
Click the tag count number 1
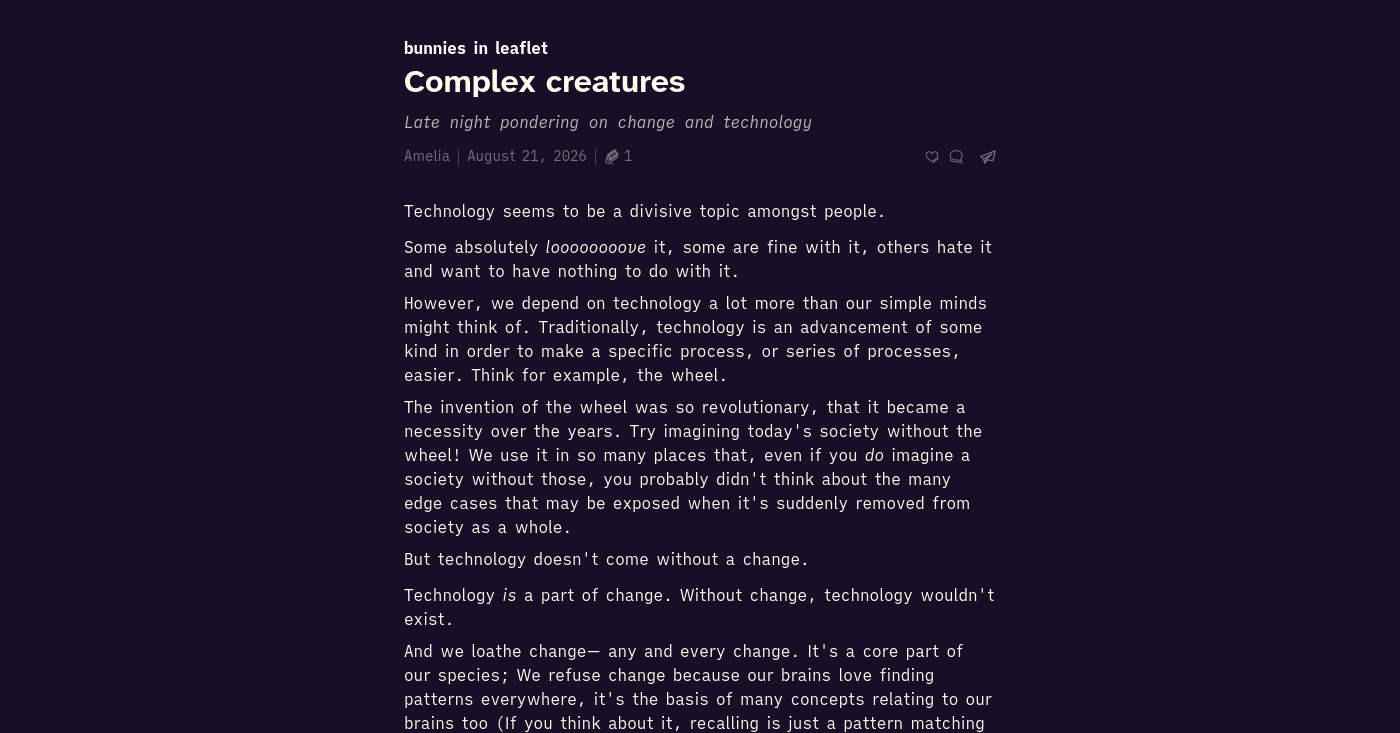pyautogui.click(x=628, y=156)
